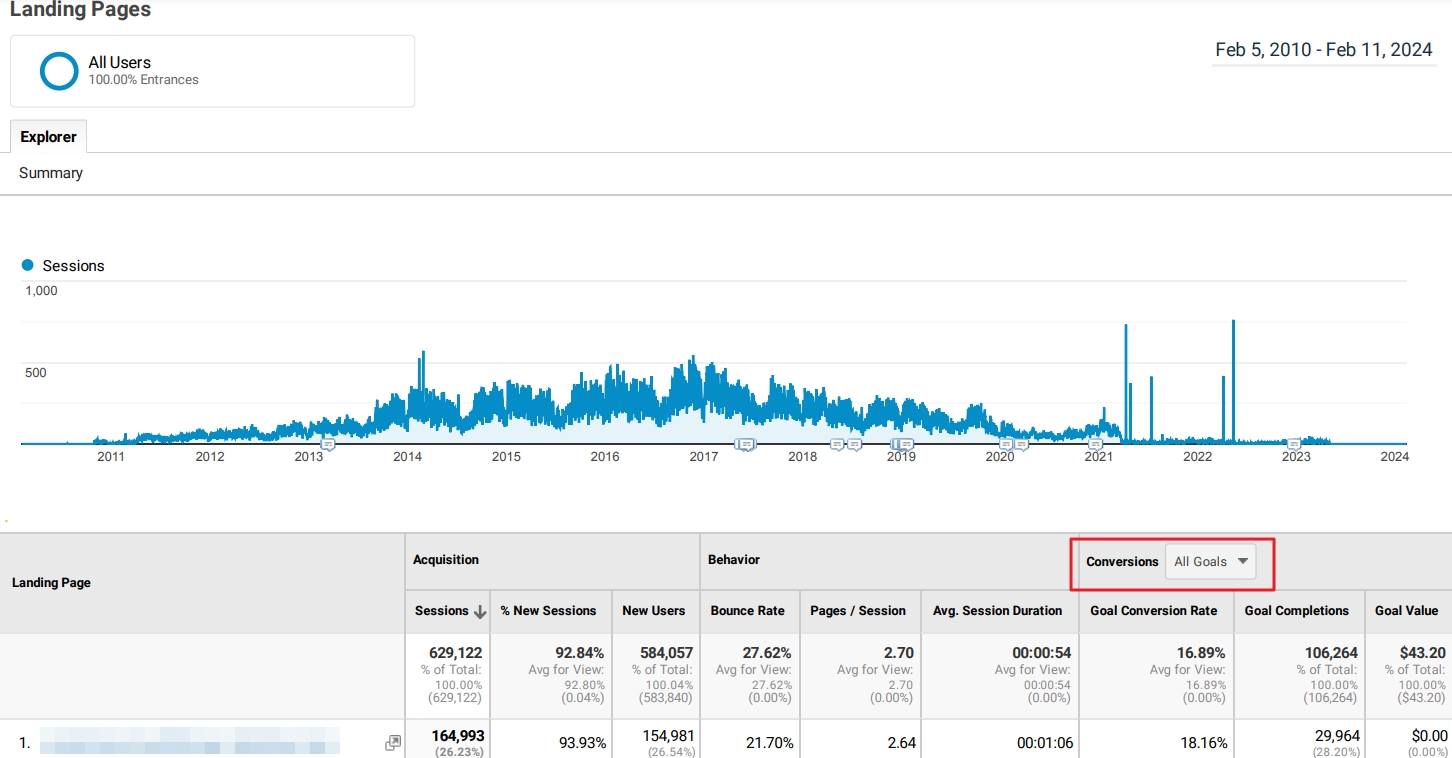Click the Sessions sort arrow in the column header
Screen dimensions: 1452x758
pyautogui.click(x=480, y=611)
